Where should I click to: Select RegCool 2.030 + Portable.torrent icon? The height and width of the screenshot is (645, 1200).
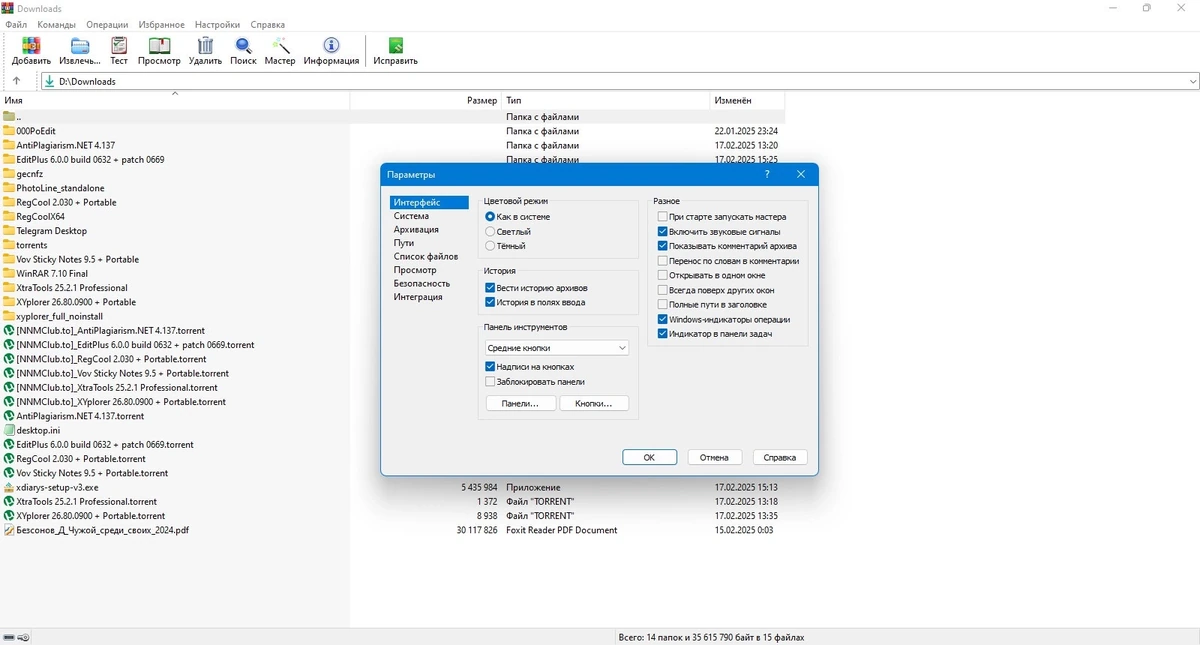click(x=9, y=458)
